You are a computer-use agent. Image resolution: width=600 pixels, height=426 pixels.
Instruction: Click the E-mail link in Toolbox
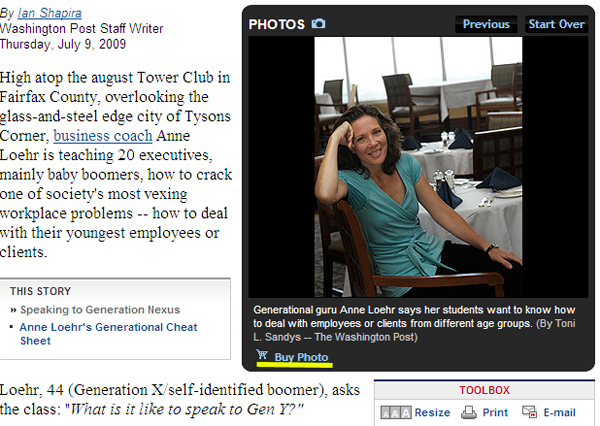559,413
